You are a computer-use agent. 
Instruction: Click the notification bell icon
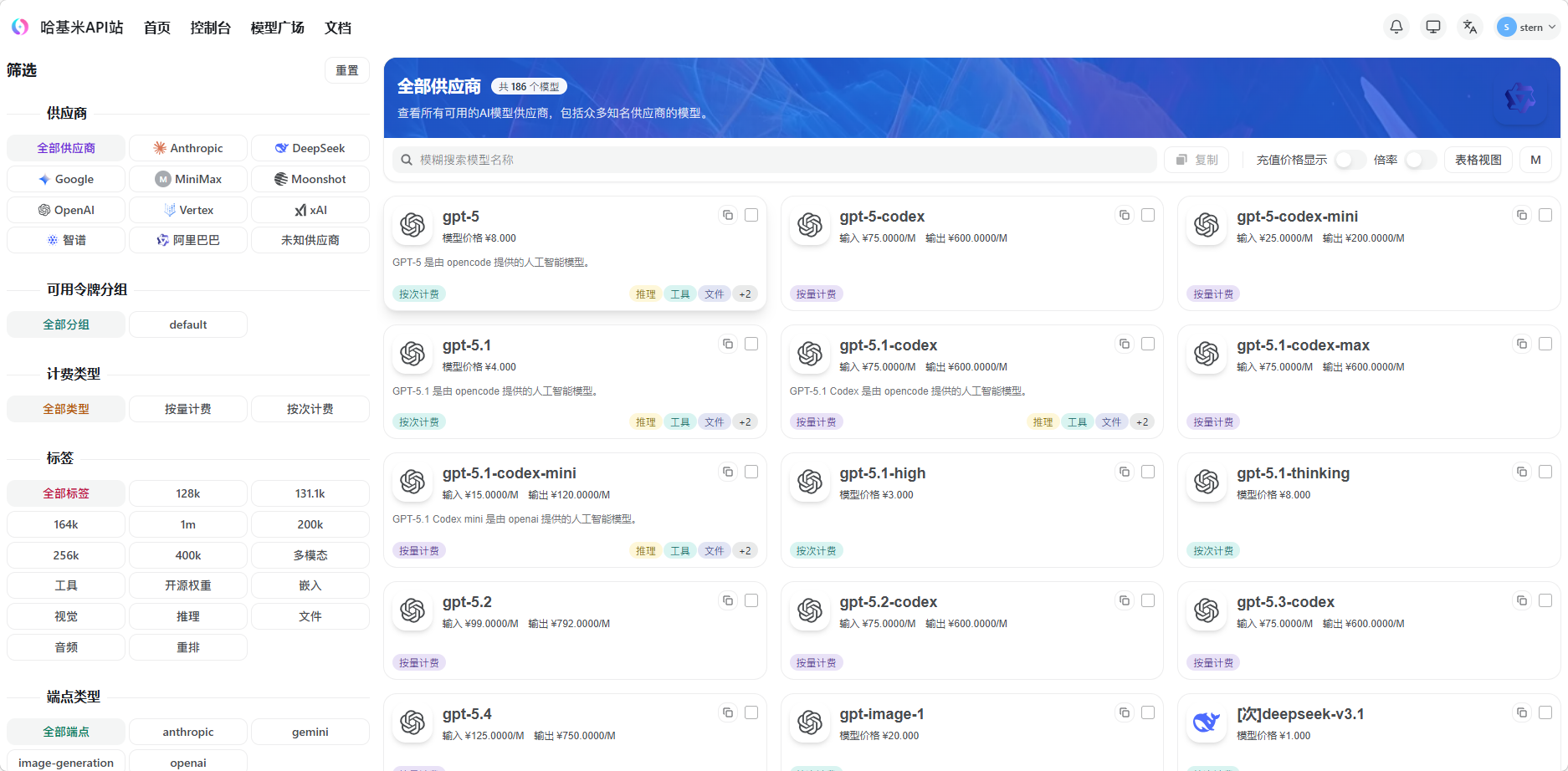tap(1396, 26)
